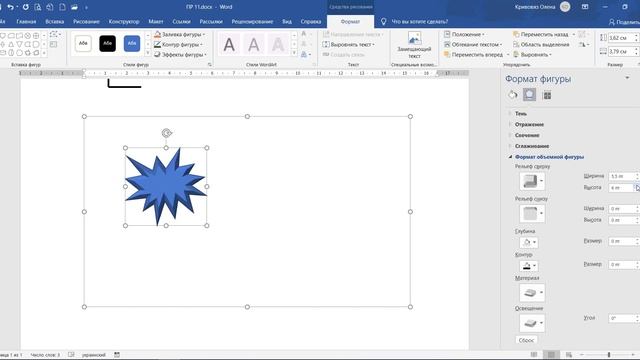640x360 pixels.
Task: Click the draw text box icon
Action: (x=53, y=44)
